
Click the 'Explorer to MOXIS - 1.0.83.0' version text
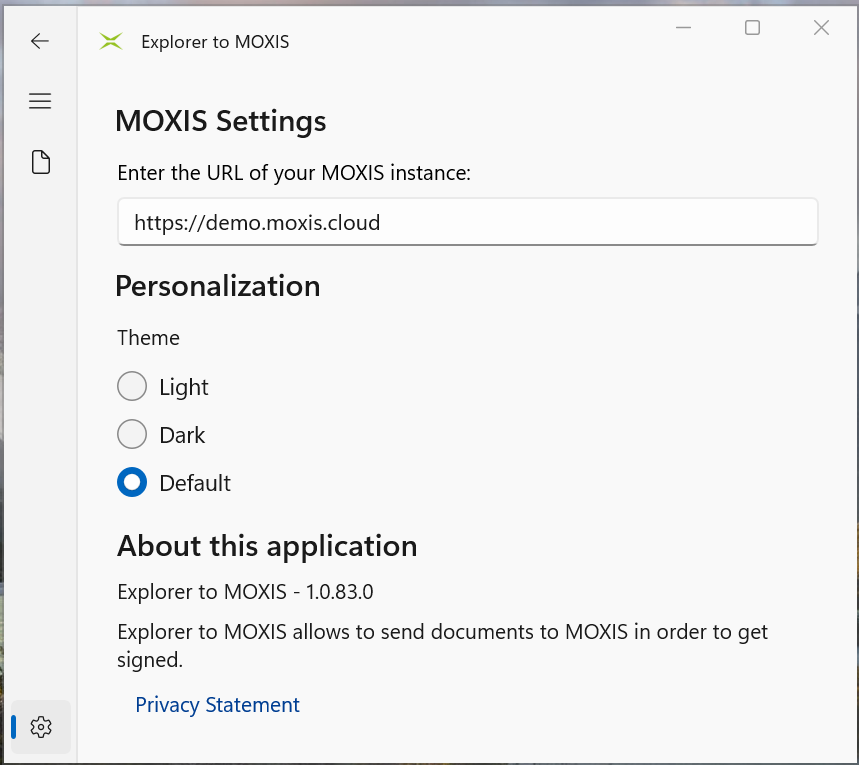[x=245, y=592]
